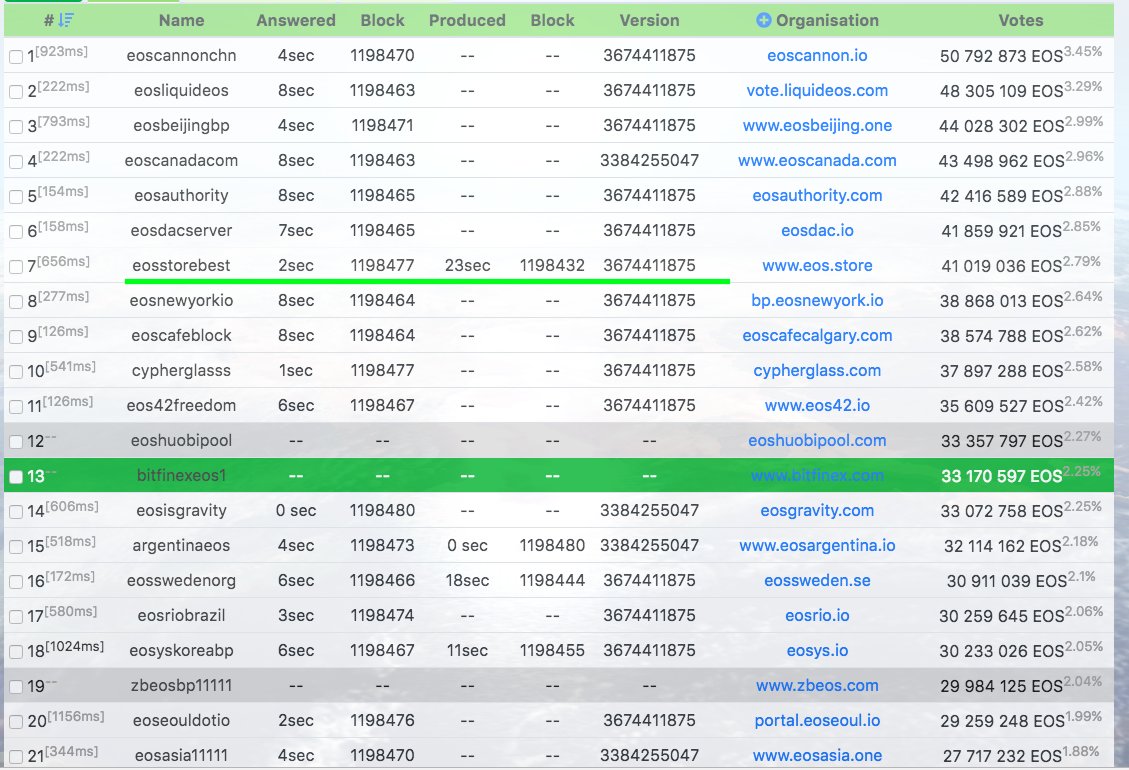Click the plus icon beside Organisation header
This screenshot has height=770, width=1129.
tap(764, 20)
